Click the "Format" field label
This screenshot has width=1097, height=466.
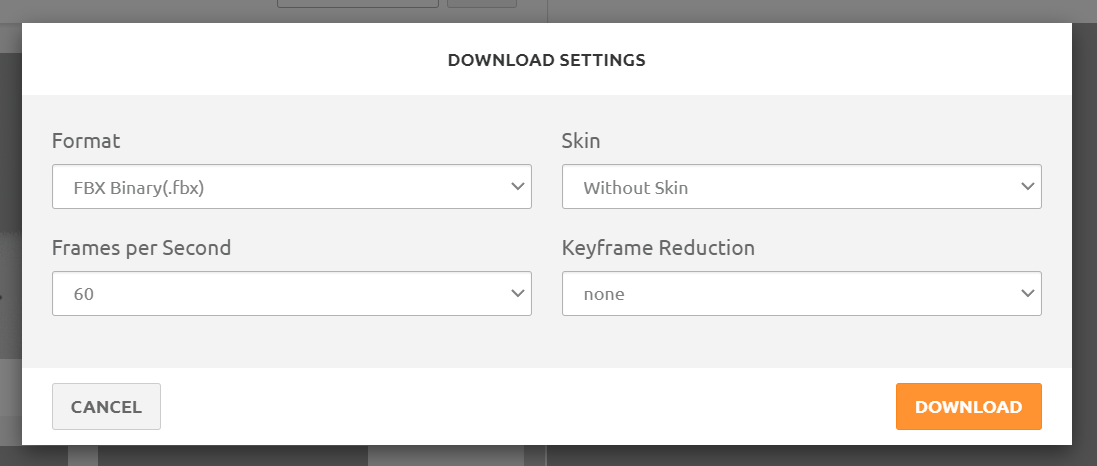click(x=86, y=141)
